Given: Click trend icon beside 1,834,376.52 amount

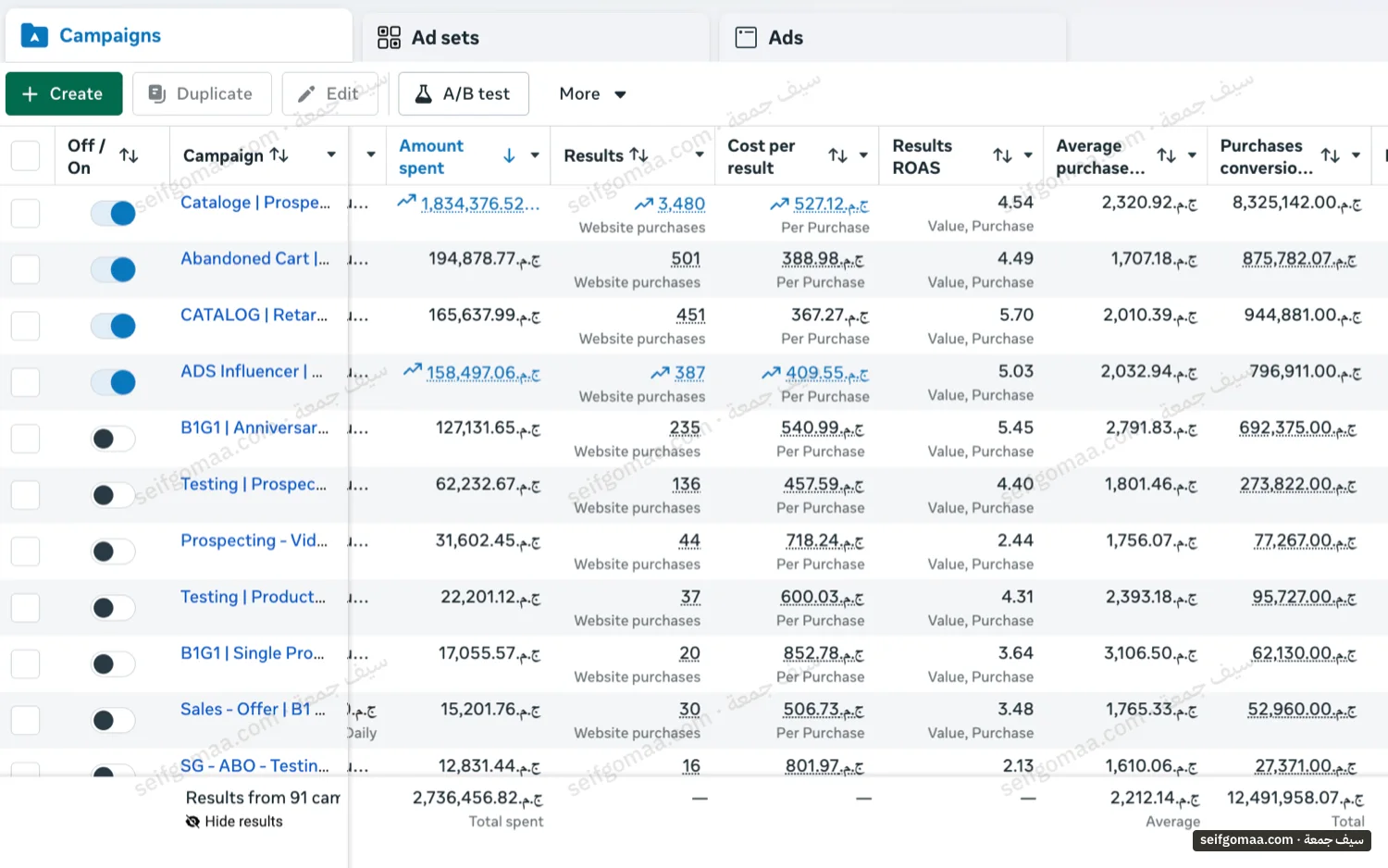Looking at the screenshot, I should pyautogui.click(x=406, y=201).
